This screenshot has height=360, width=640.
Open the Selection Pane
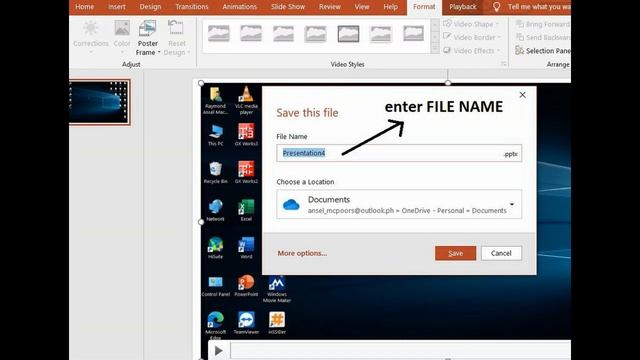tap(542, 51)
